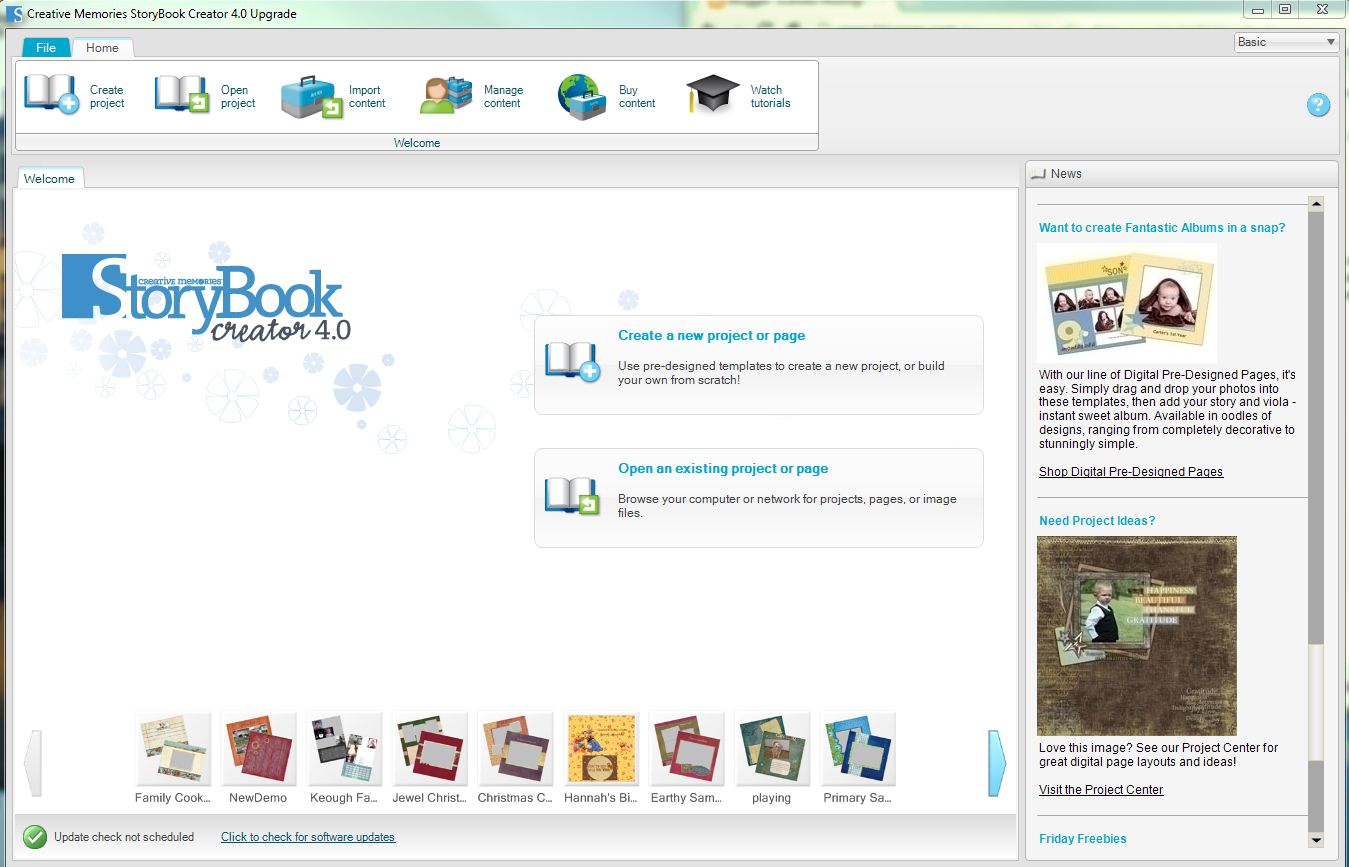The height and width of the screenshot is (867, 1349).
Task: Click the Update check not scheduled status text
Action: [124, 837]
